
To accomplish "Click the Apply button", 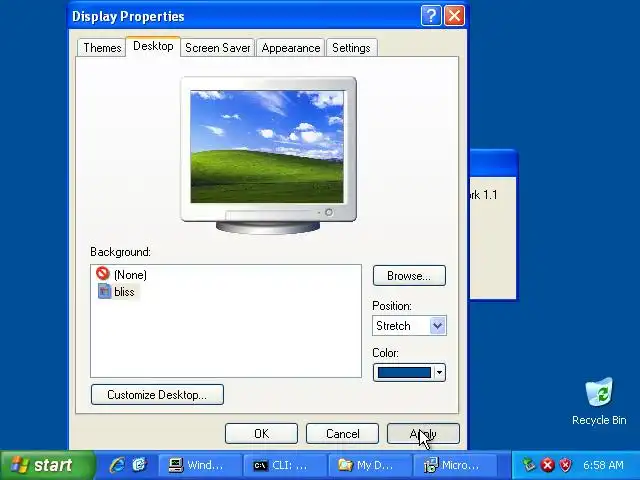I will (x=423, y=433).
